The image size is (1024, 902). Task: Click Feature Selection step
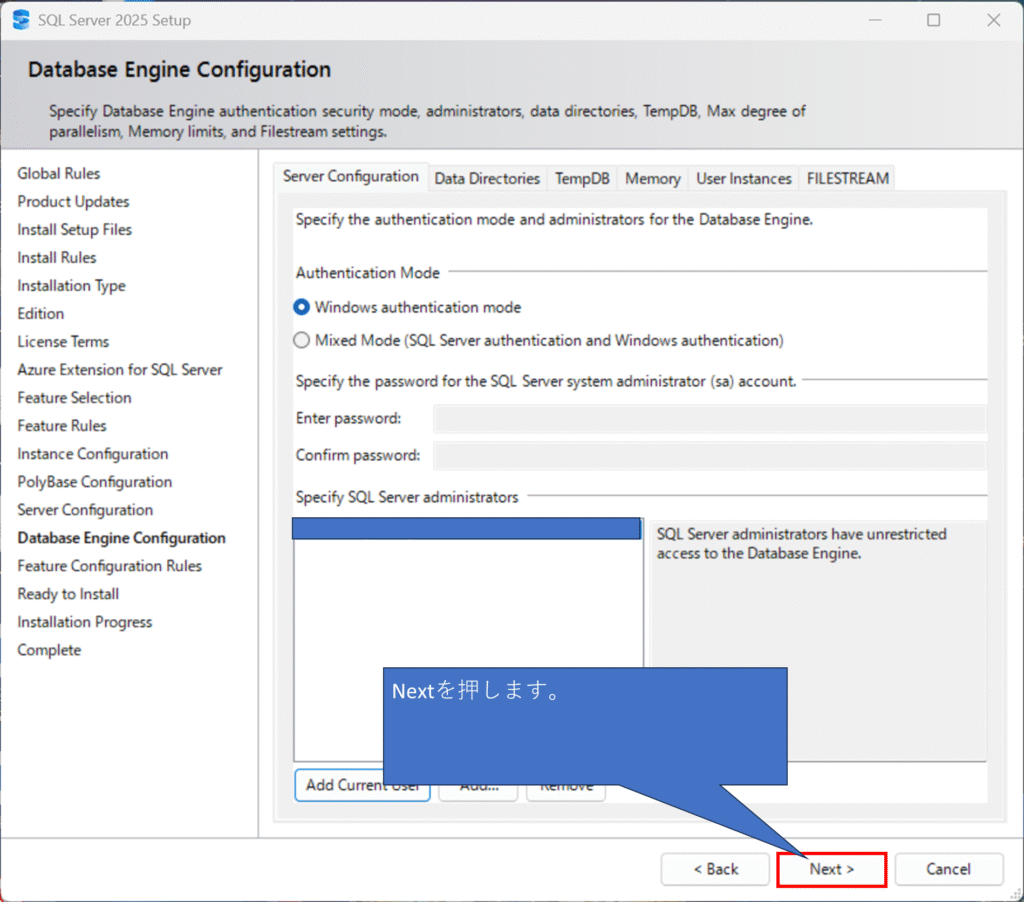(x=74, y=398)
